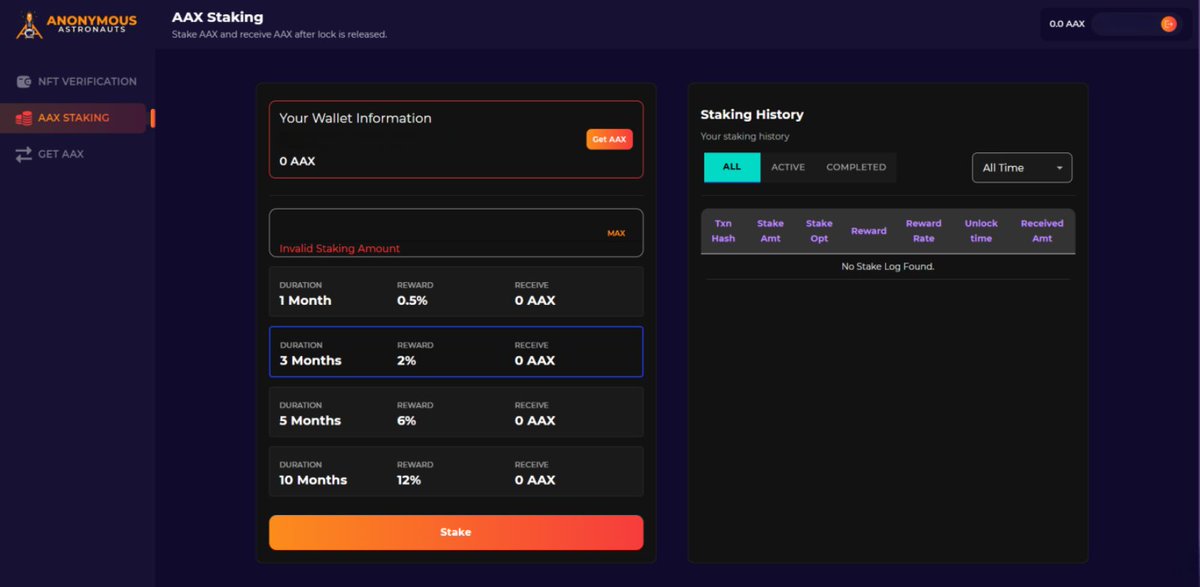The height and width of the screenshot is (587, 1200).
Task: Click the orange Stake button
Action: click(x=456, y=532)
